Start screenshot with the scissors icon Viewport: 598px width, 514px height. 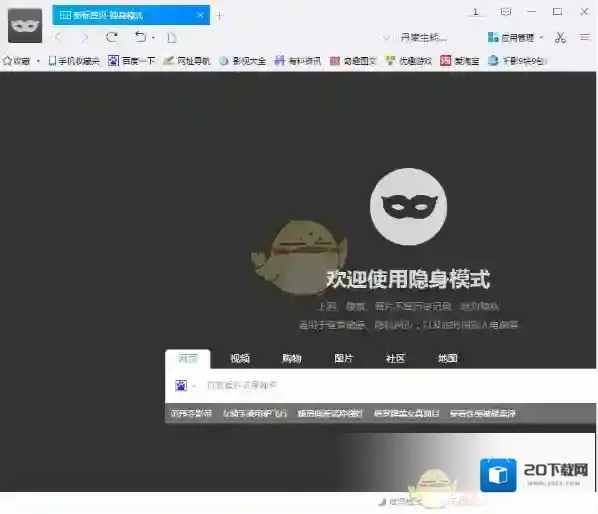tap(560, 37)
